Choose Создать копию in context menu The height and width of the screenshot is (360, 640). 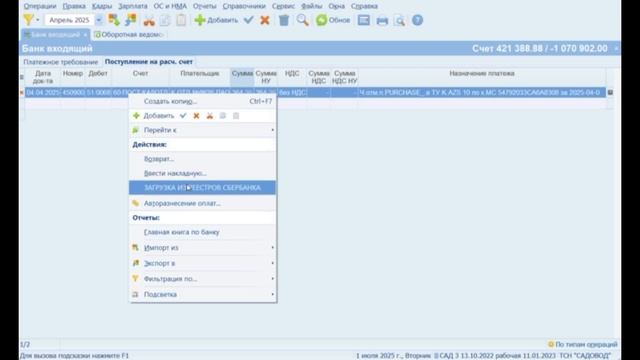[x=202, y=101]
